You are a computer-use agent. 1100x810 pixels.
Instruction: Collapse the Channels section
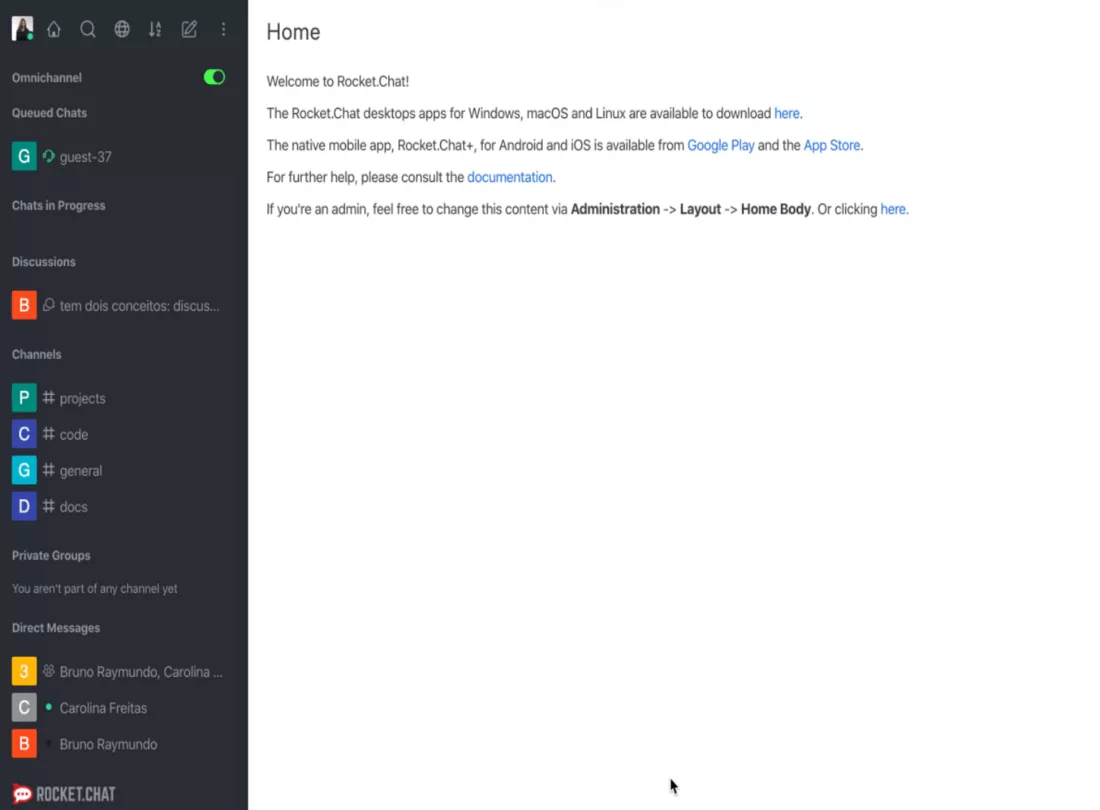(36, 354)
